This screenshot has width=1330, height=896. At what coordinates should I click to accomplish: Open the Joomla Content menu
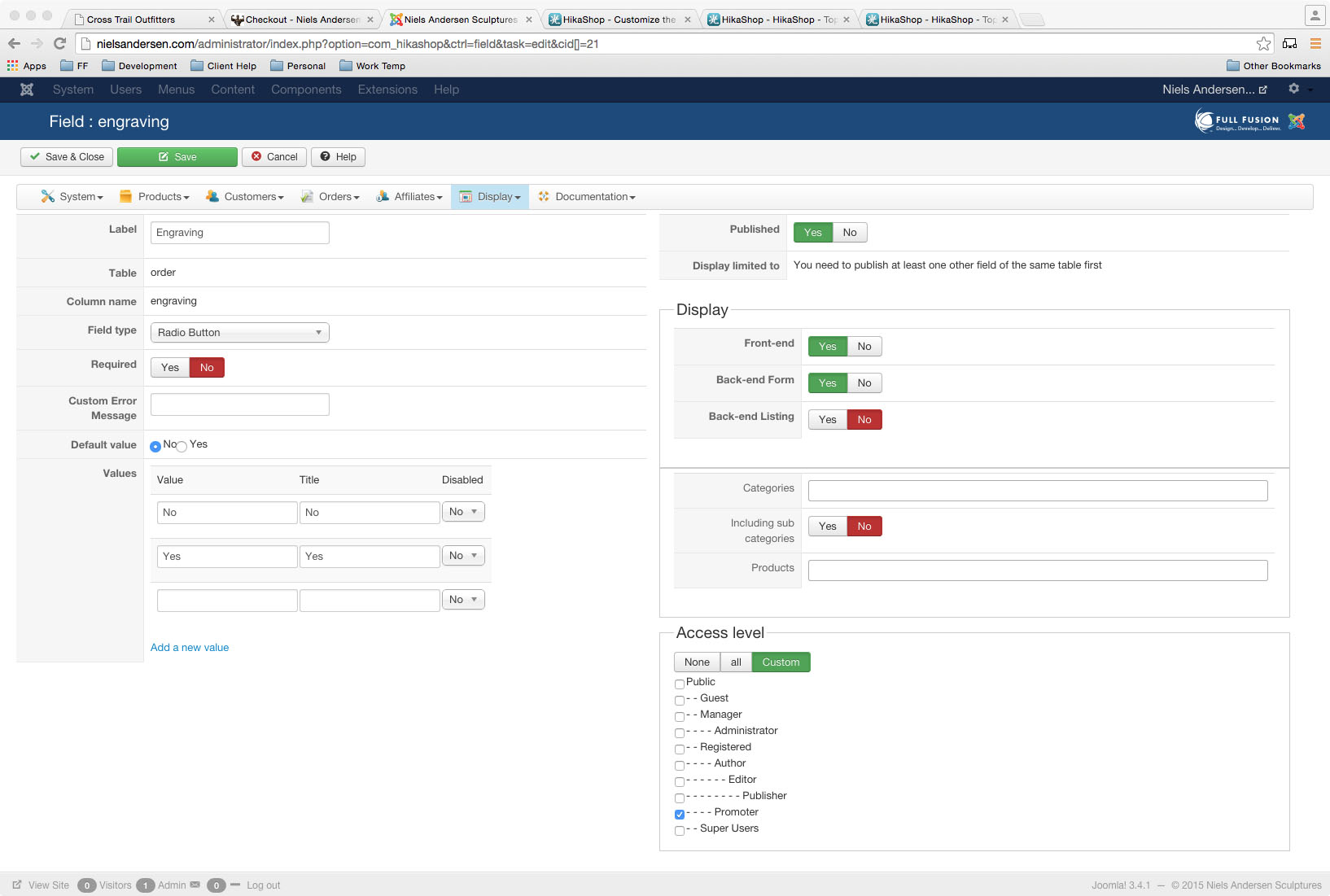pyautogui.click(x=233, y=90)
